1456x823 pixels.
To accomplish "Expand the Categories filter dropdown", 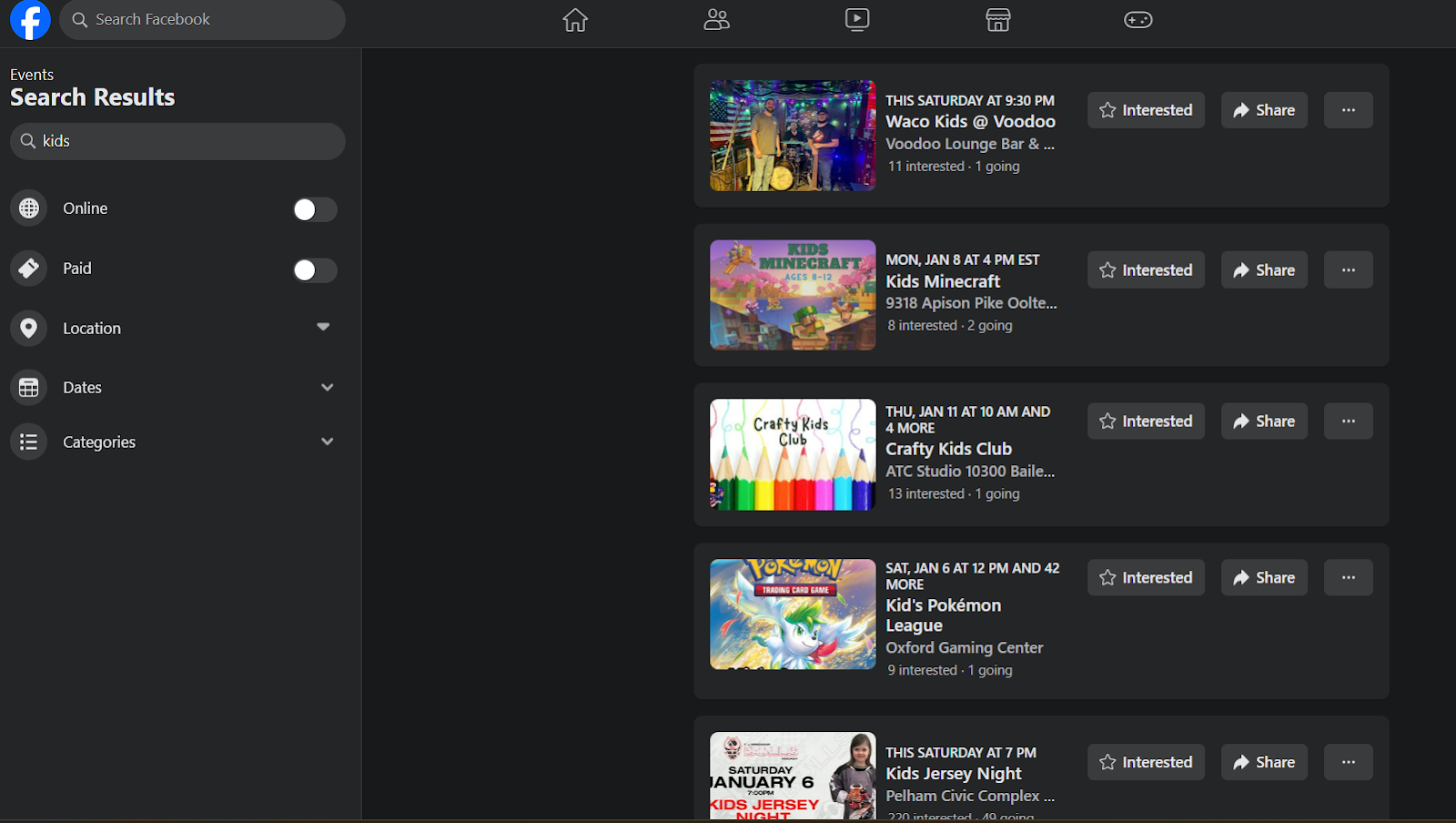I will (327, 442).
